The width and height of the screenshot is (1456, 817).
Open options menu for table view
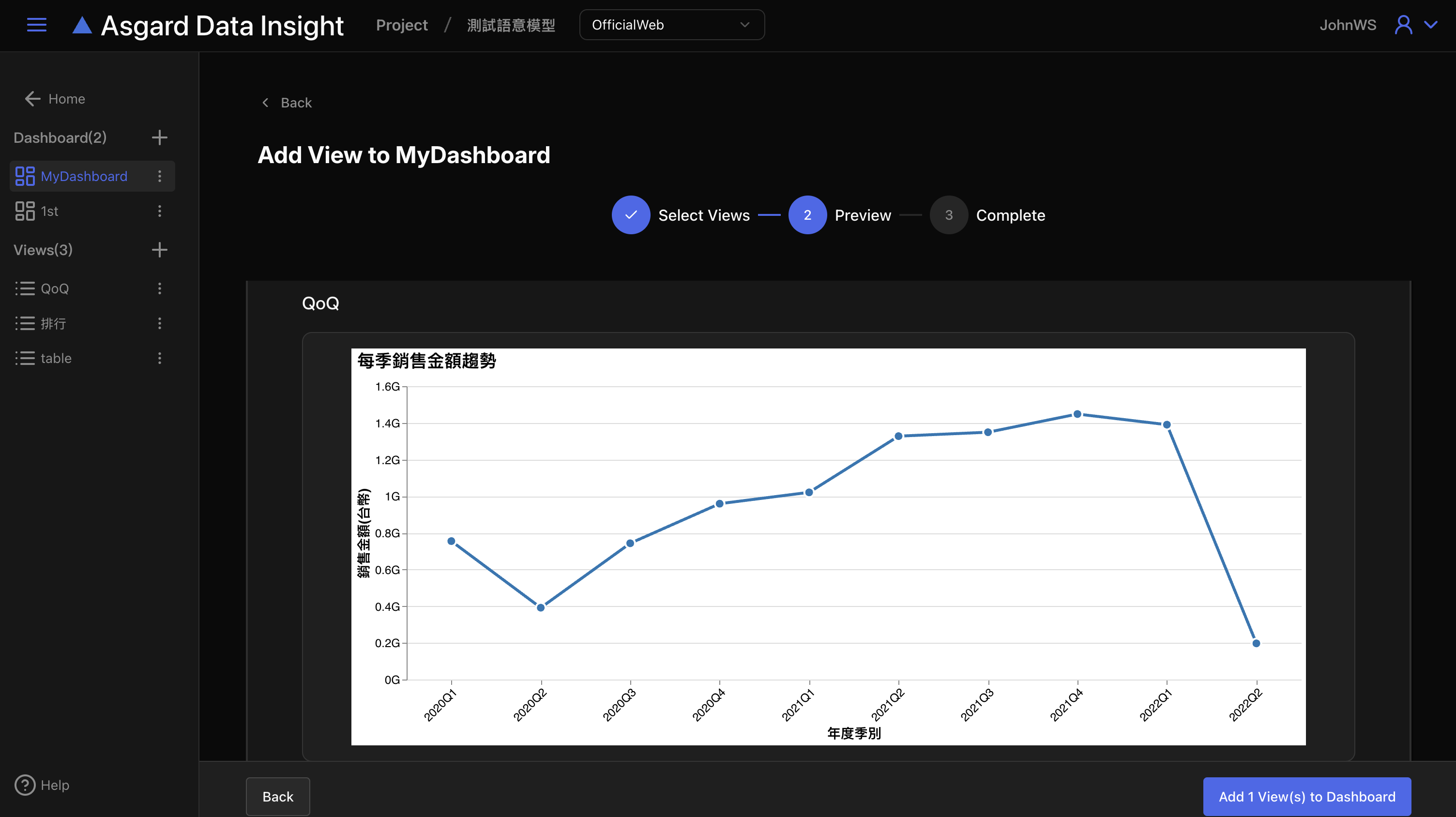[159, 358]
